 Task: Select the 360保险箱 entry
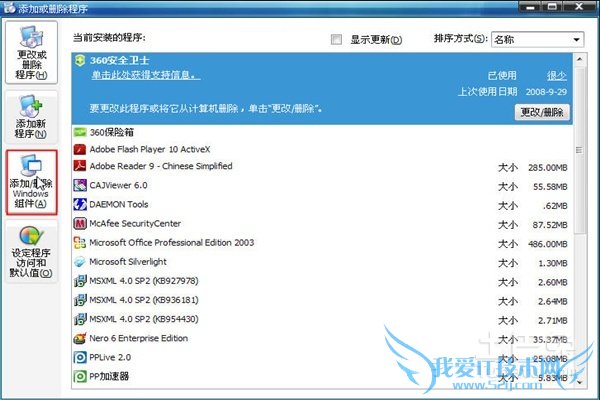pos(322,132)
